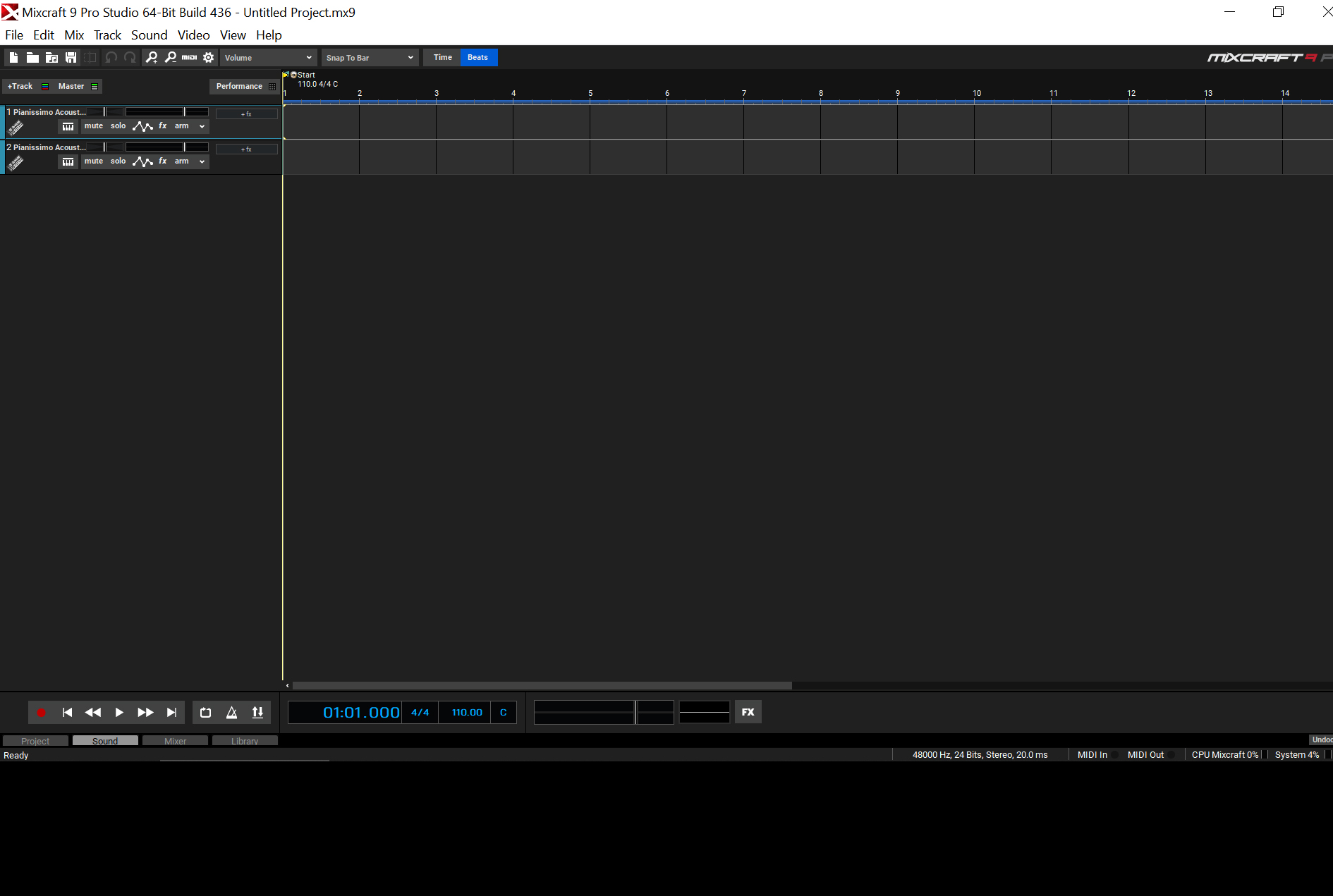Open the keyboard icon on track 2
The image size is (1333, 896).
click(x=68, y=161)
